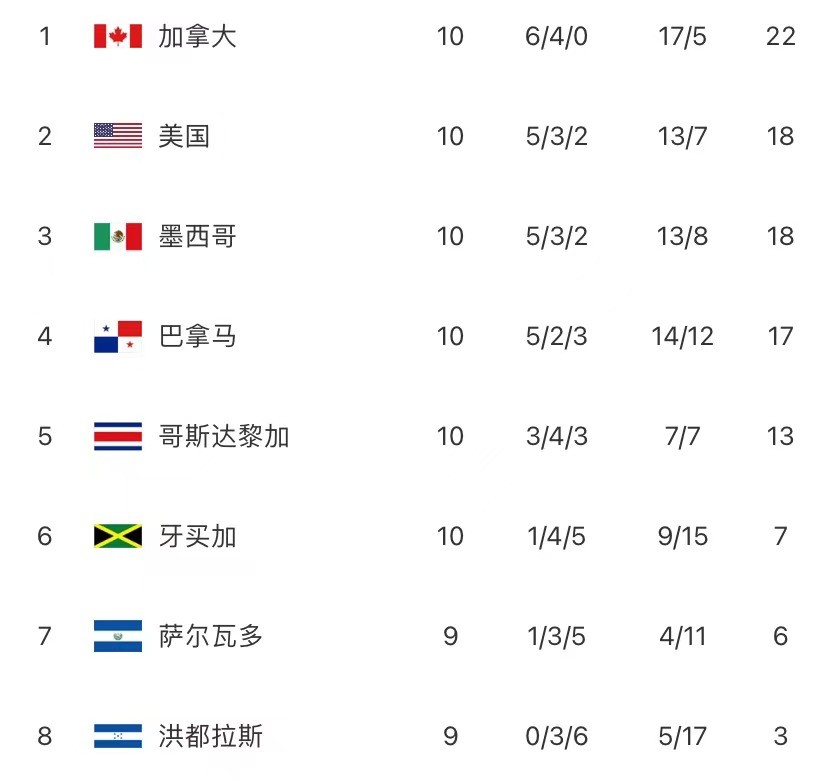828x781 pixels.
Task: Click the 14/12 goals value for Panama
Action: [682, 336]
